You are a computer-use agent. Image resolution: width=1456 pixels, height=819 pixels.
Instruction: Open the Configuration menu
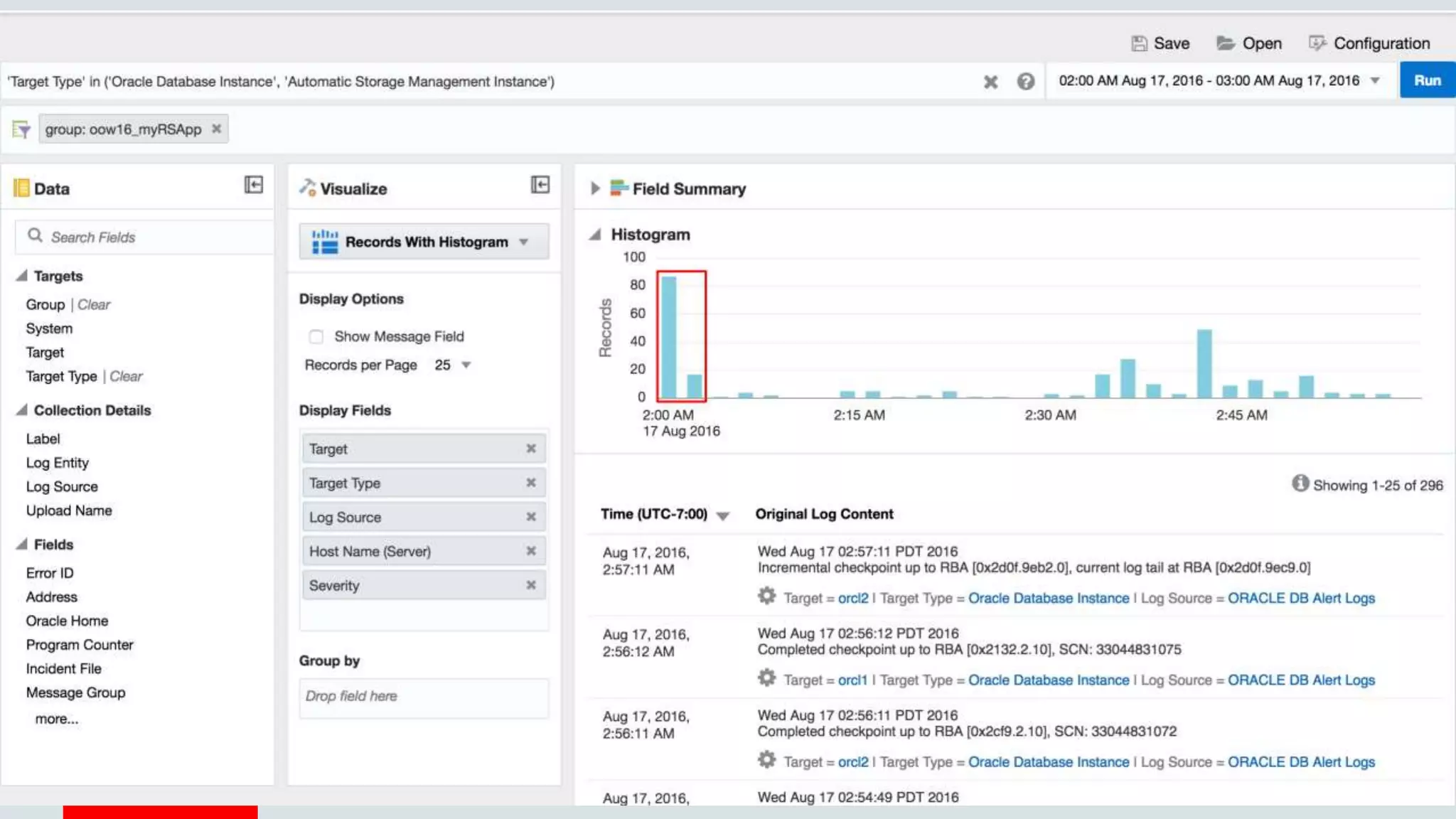[1369, 43]
